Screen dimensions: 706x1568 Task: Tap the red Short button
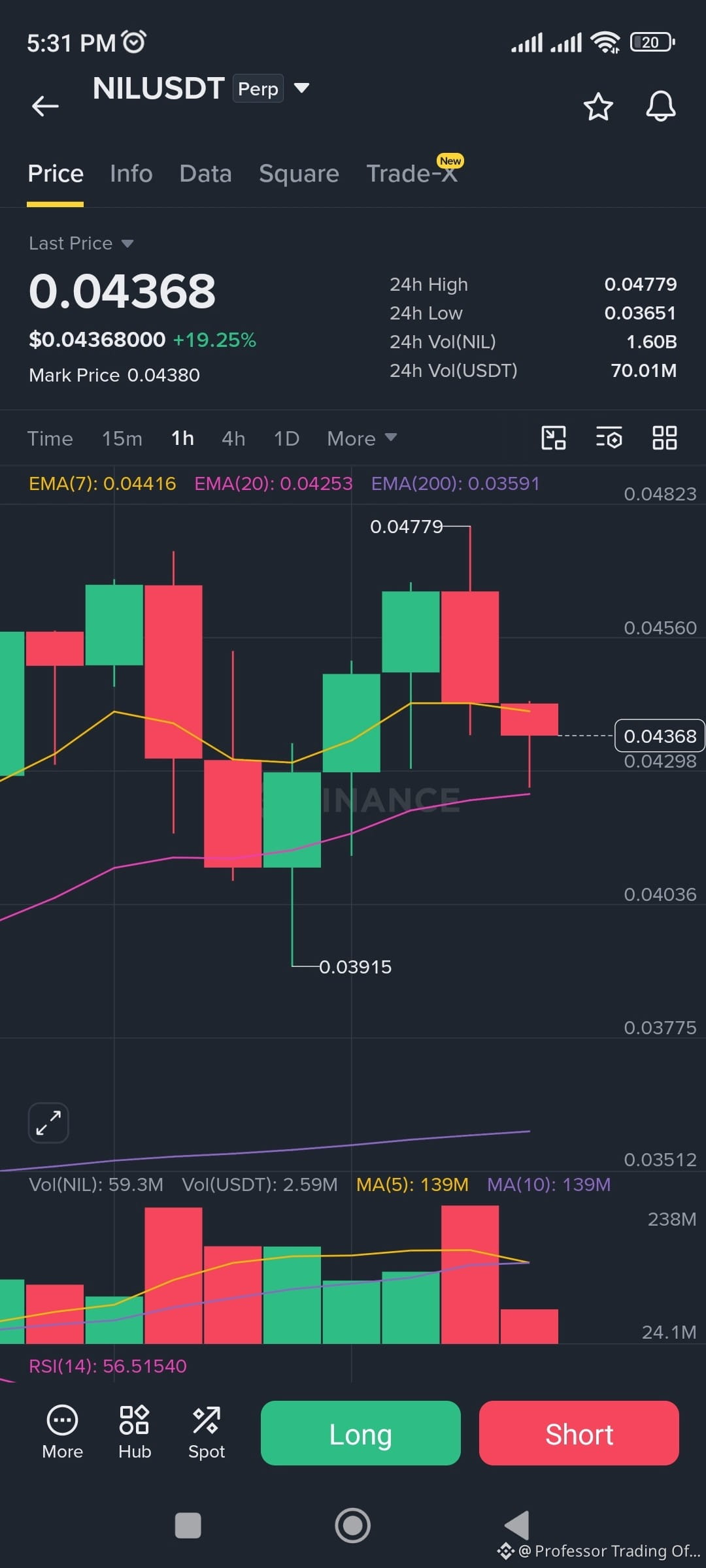click(579, 1433)
